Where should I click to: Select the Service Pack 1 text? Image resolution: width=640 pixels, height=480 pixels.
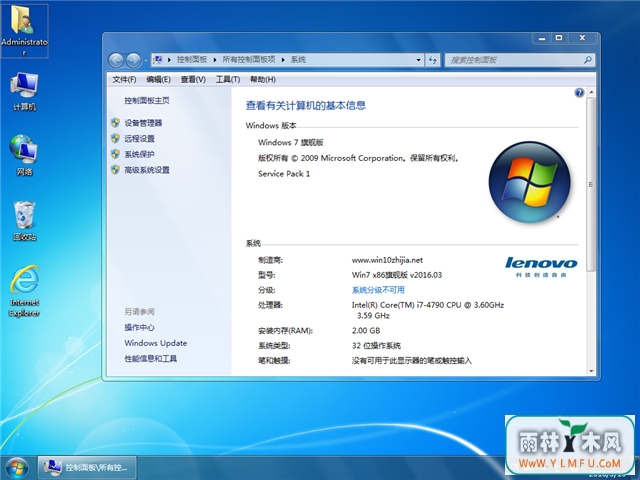click(284, 174)
